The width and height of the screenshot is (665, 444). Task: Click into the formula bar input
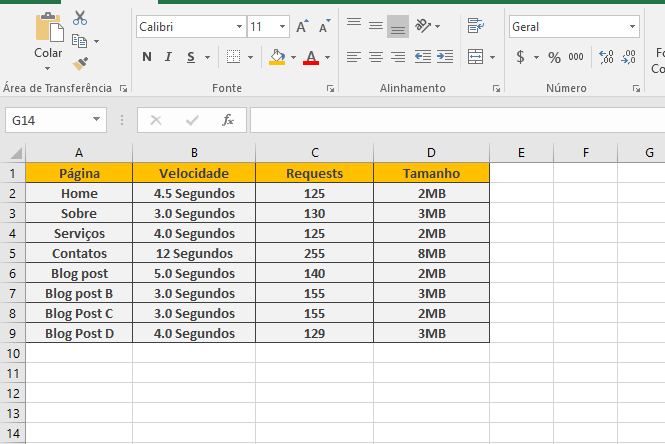point(457,120)
